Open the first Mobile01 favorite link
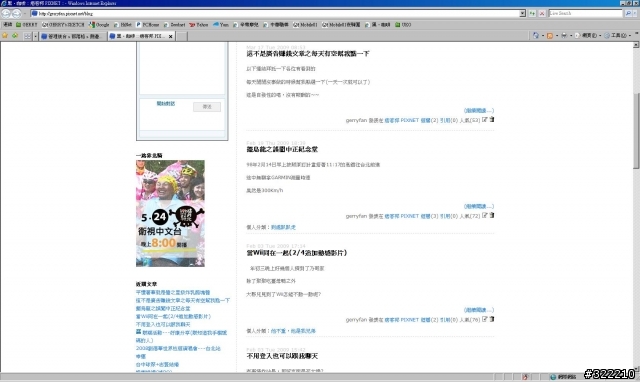 (x=305, y=25)
